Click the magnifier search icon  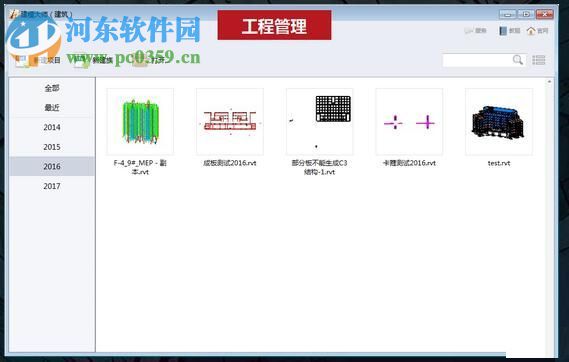(518, 60)
